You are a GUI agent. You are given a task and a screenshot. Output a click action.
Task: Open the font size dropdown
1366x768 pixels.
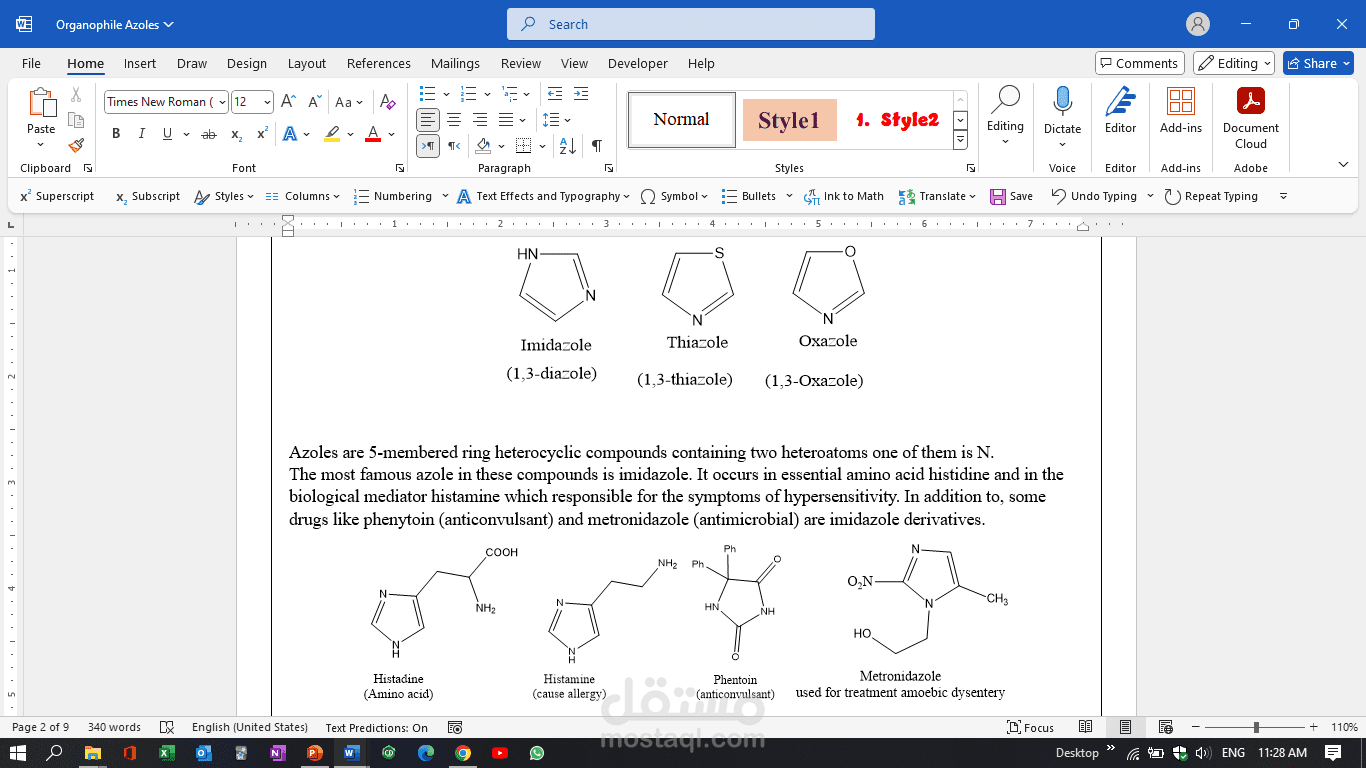[x=267, y=102]
